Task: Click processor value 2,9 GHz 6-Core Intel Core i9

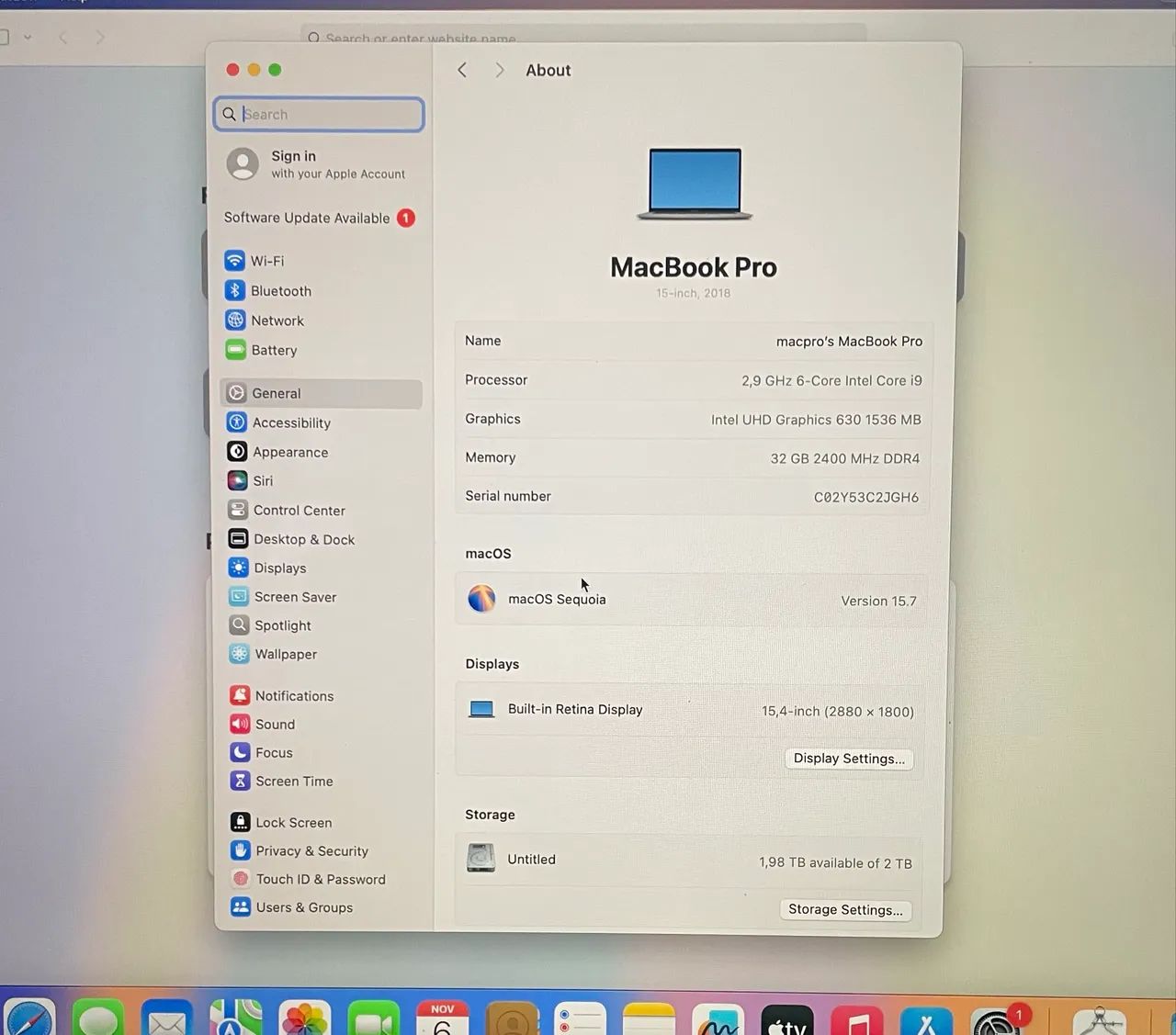Action: [x=831, y=380]
